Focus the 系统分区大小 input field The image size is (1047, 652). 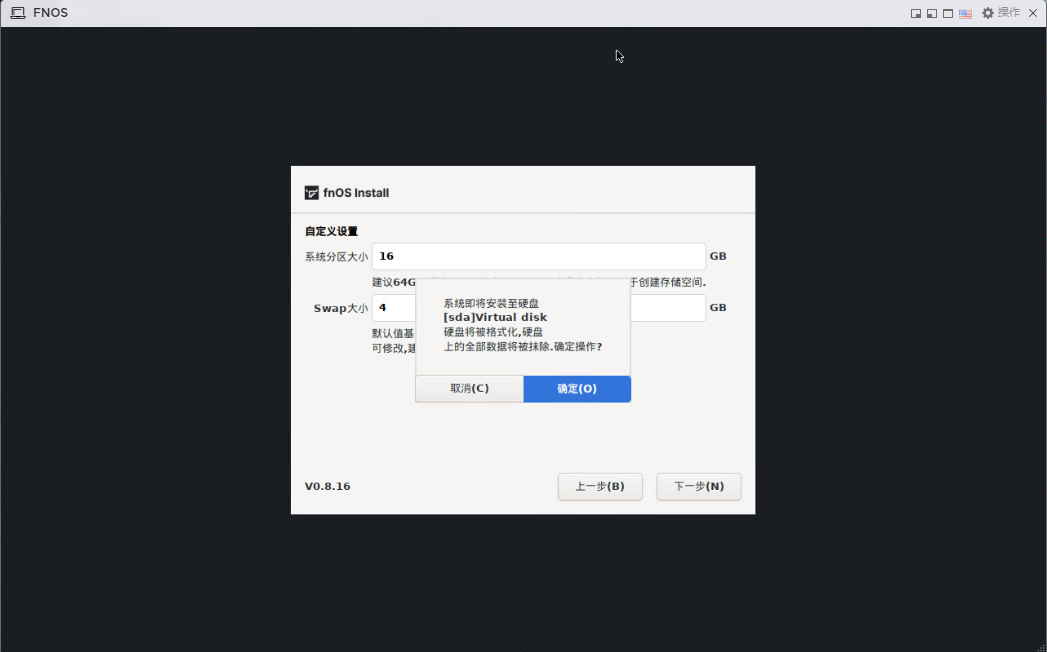(x=538, y=257)
